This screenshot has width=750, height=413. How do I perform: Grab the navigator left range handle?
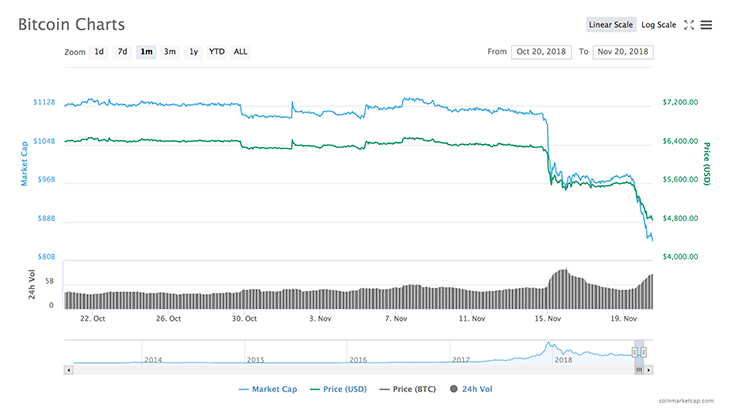pos(635,352)
